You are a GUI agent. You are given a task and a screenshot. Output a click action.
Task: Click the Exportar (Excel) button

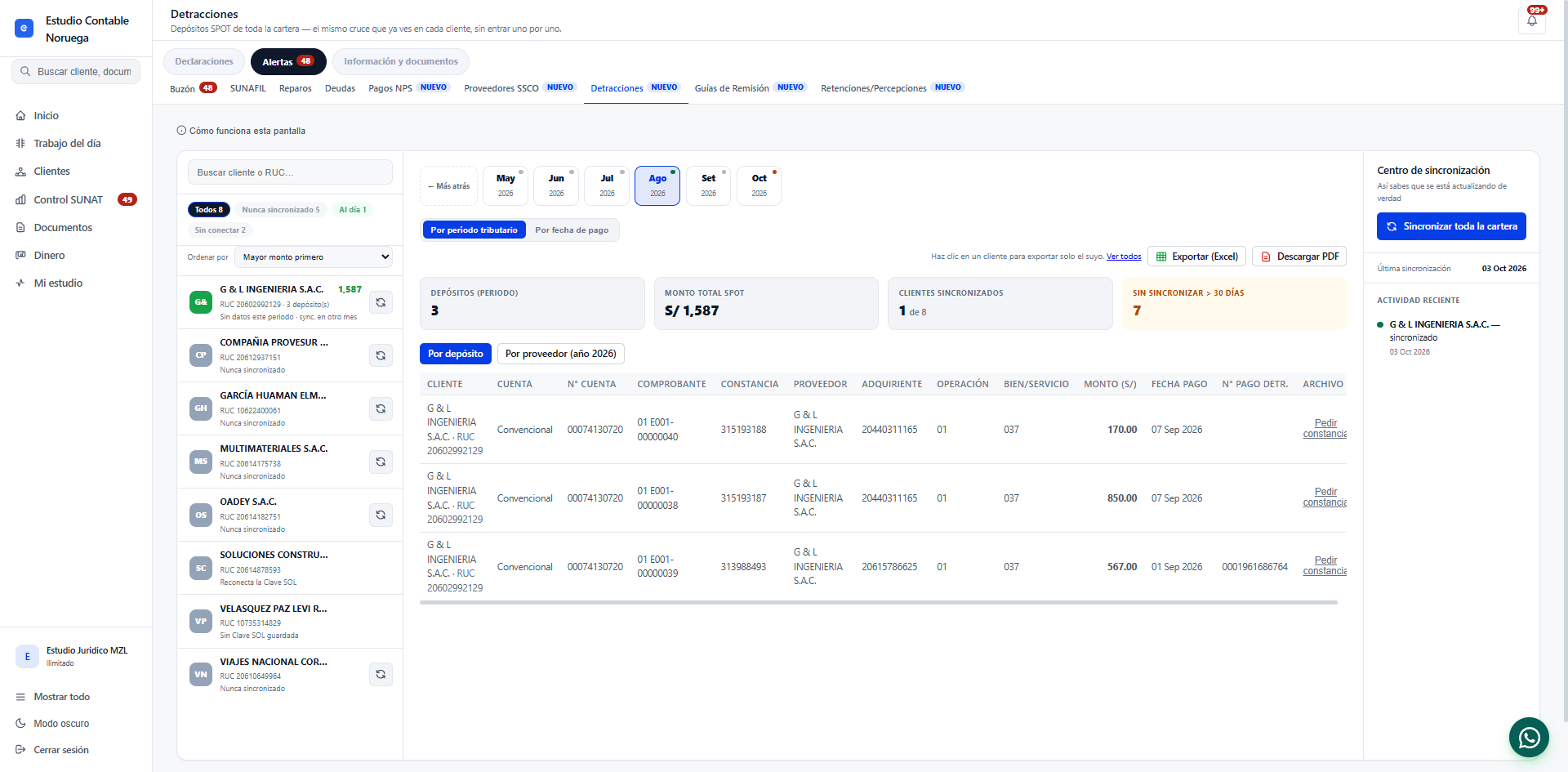coord(1197,257)
